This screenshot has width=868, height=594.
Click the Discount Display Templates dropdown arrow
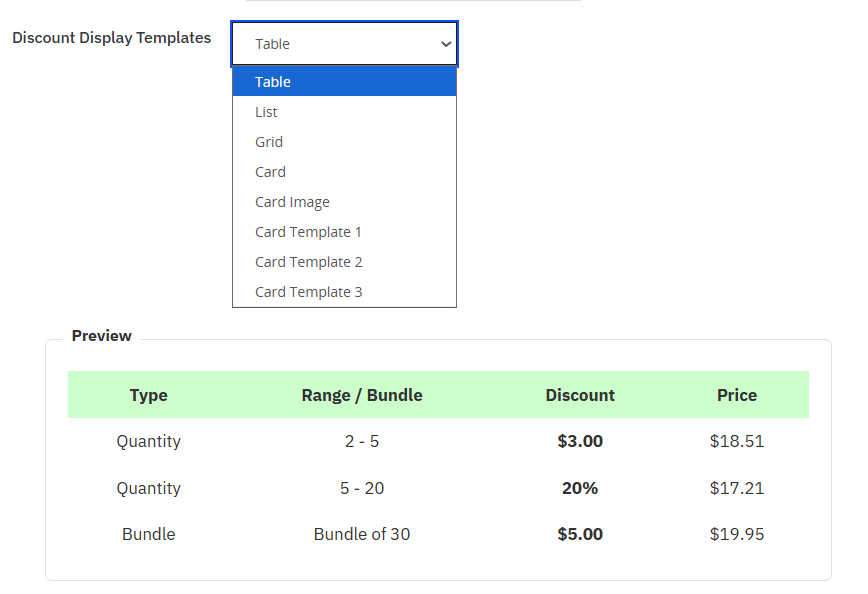tap(446, 44)
